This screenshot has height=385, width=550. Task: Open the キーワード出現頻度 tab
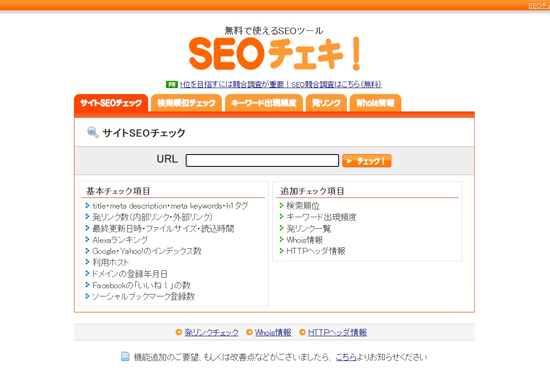(264, 103)
